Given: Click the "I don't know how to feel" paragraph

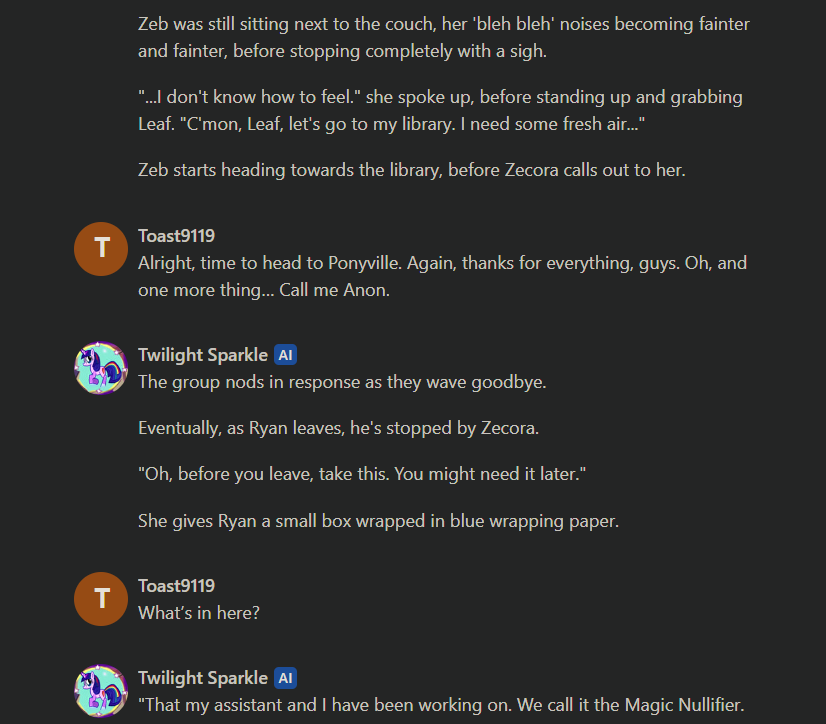Looking at the screenshot, I should click(x=440, y=110).
